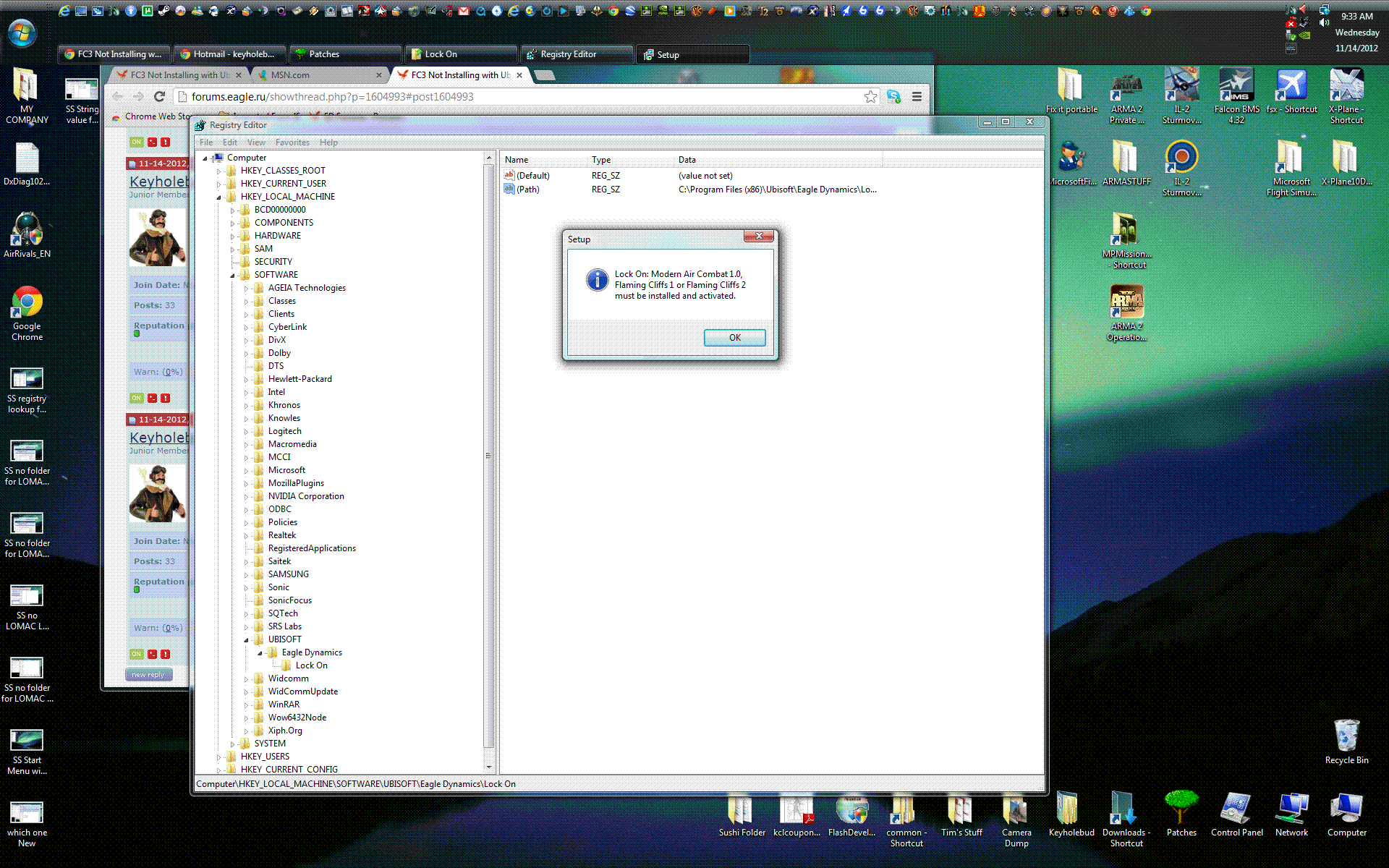Close the Setup dialog with the X
The height and width of the screenshot is (868, 1389).
(x=759, y=236)
